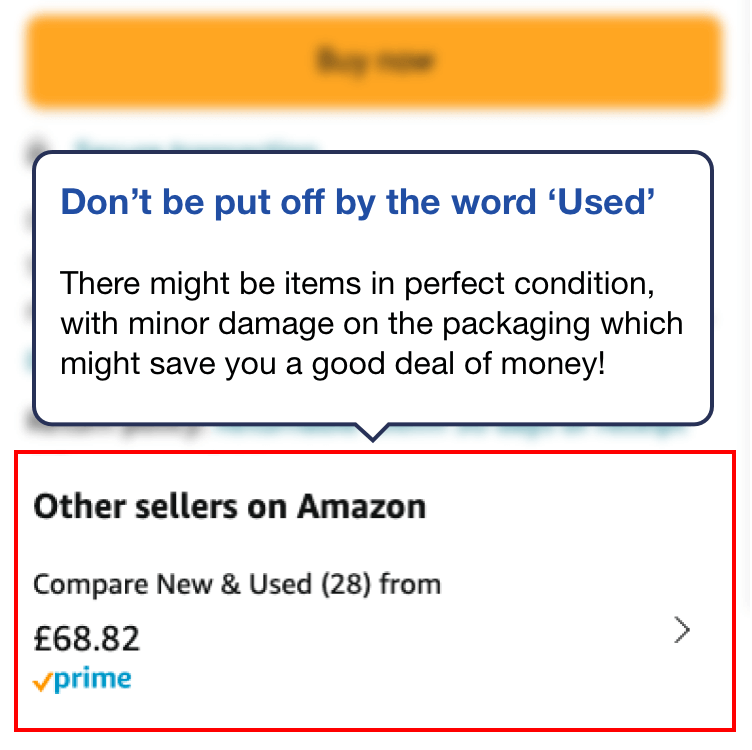
Task: Click the Other sellers on Amazon heading
Action: pos(230,506)
